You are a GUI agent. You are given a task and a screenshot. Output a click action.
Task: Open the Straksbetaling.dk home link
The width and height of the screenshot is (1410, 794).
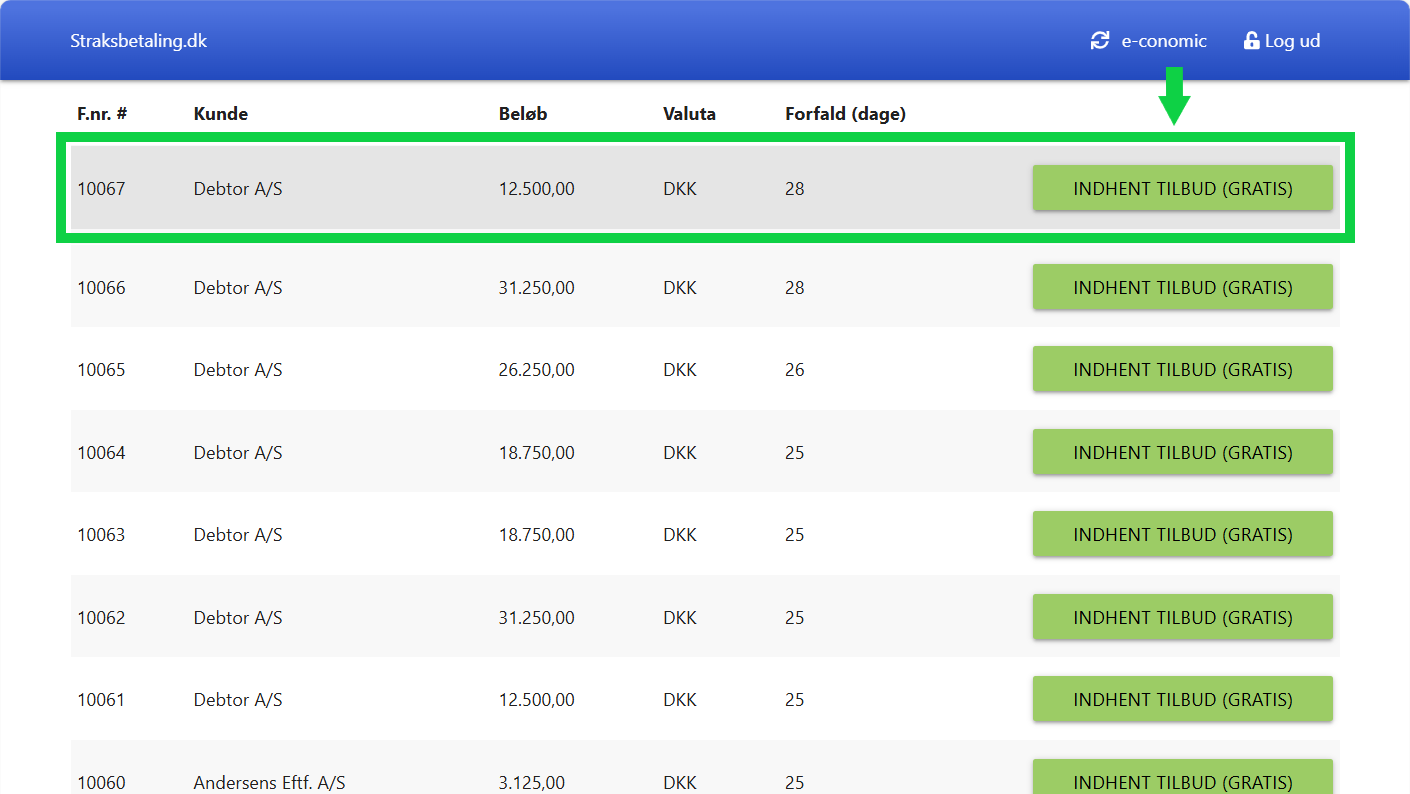click(x=139, y=41)
